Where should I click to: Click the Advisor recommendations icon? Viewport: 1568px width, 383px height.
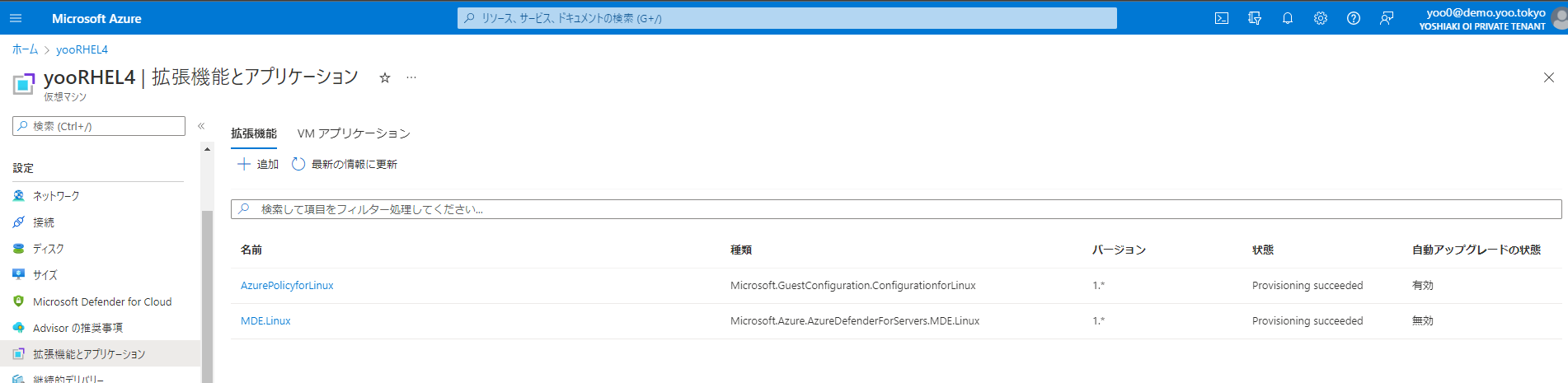tap(19, 328)
